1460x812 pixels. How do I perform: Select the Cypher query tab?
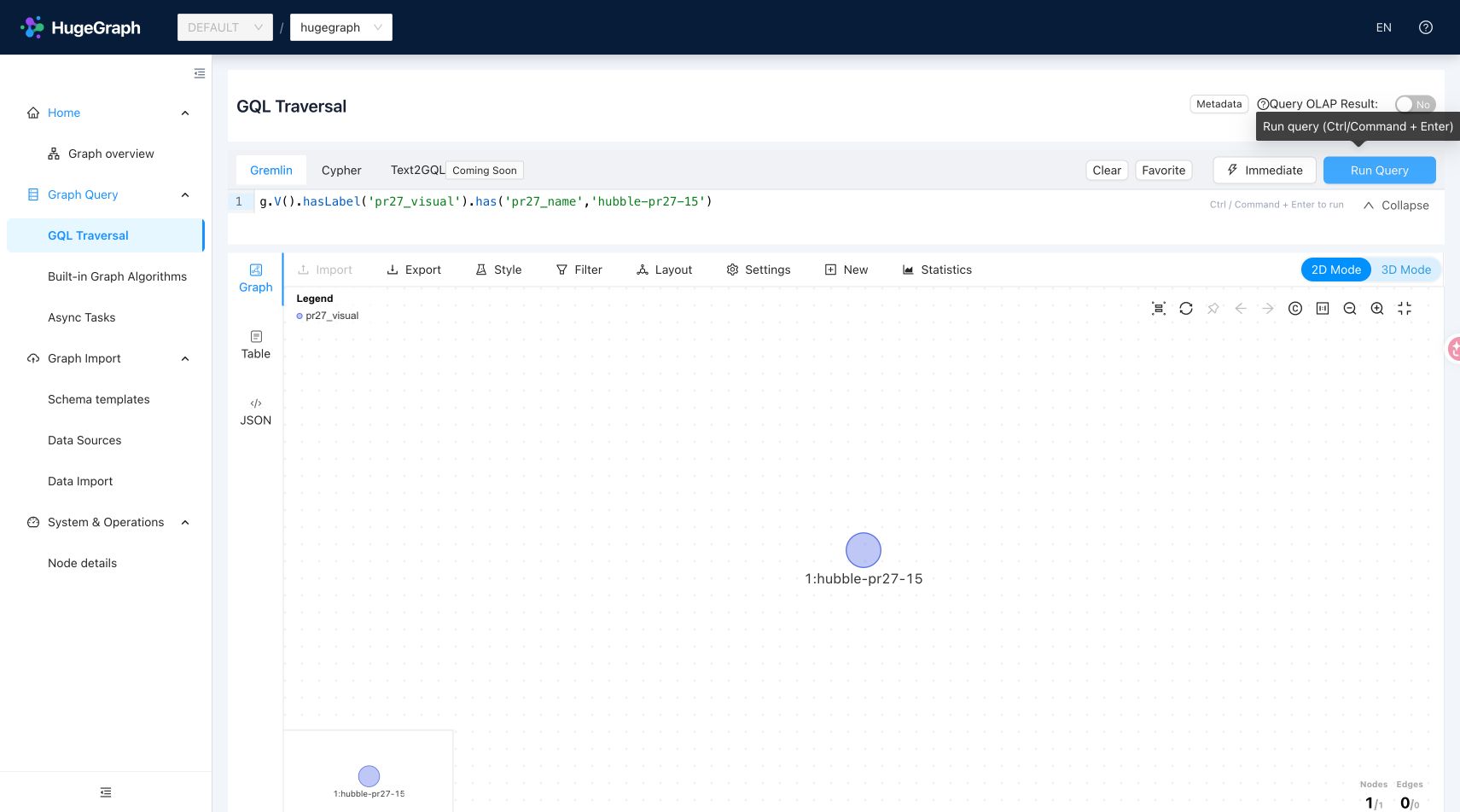[341, 171]
